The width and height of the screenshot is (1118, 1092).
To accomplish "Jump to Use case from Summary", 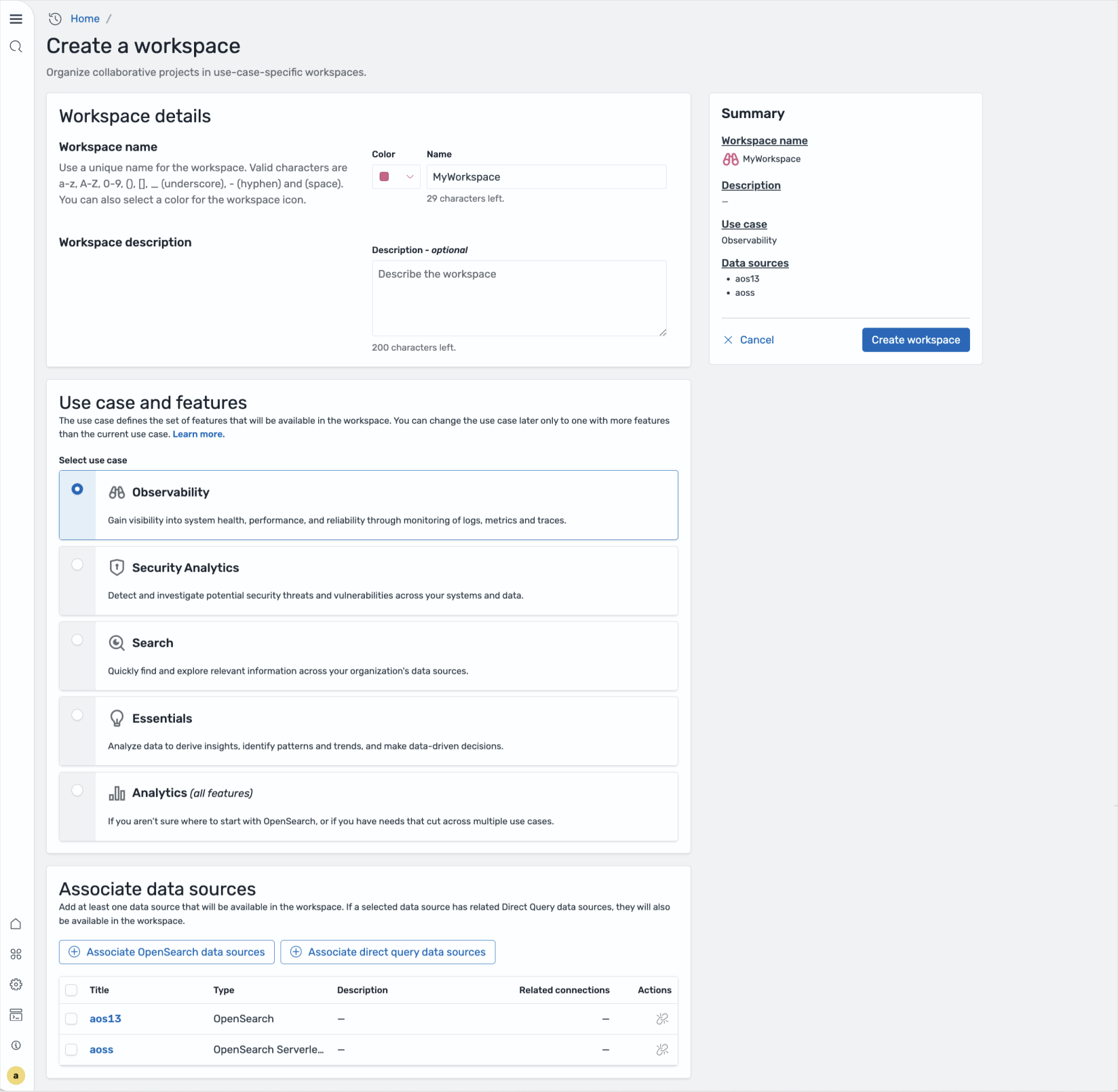I will tap(744, 225).
